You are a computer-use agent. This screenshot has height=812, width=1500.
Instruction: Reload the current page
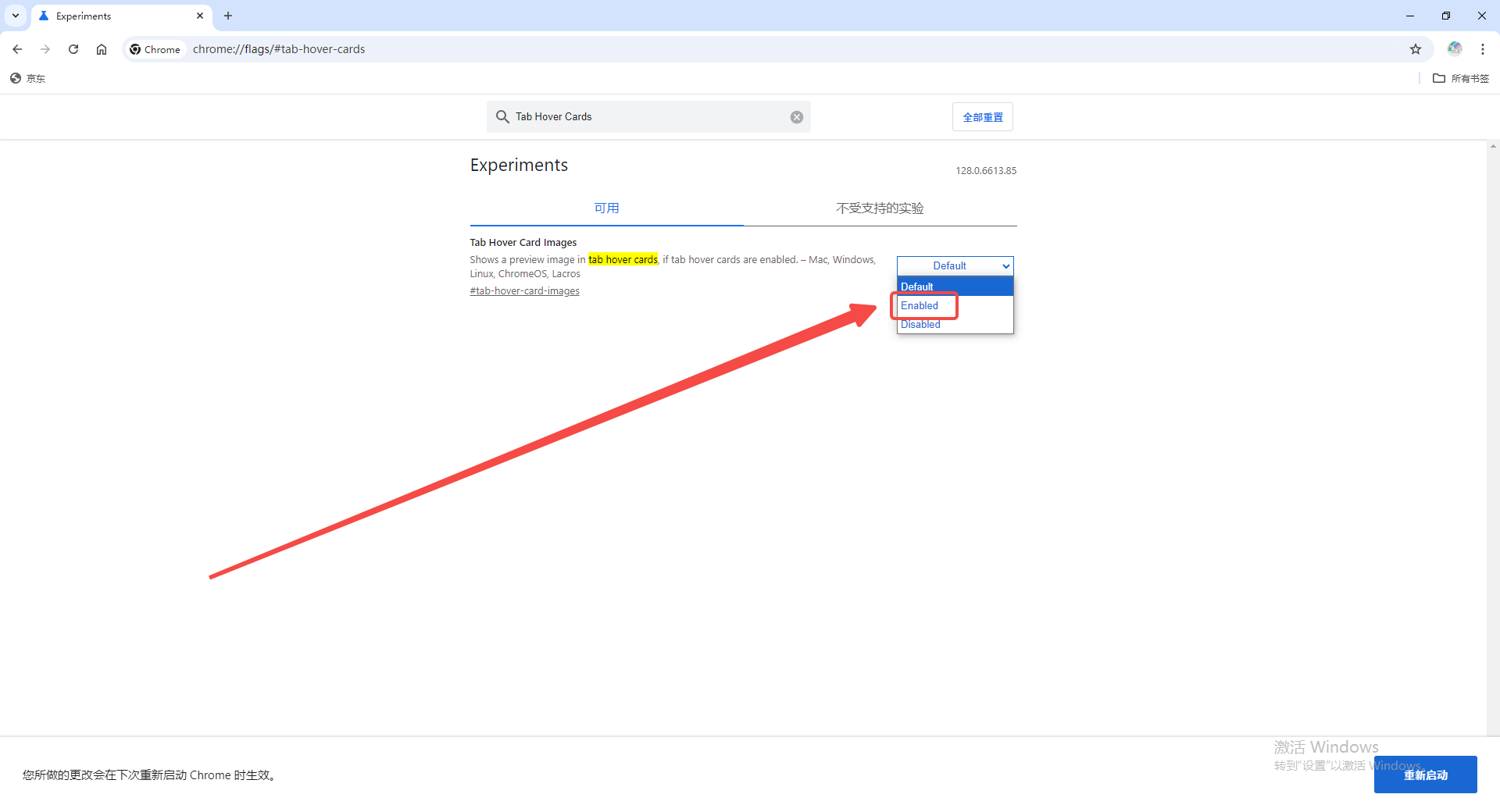click(73, 49)
